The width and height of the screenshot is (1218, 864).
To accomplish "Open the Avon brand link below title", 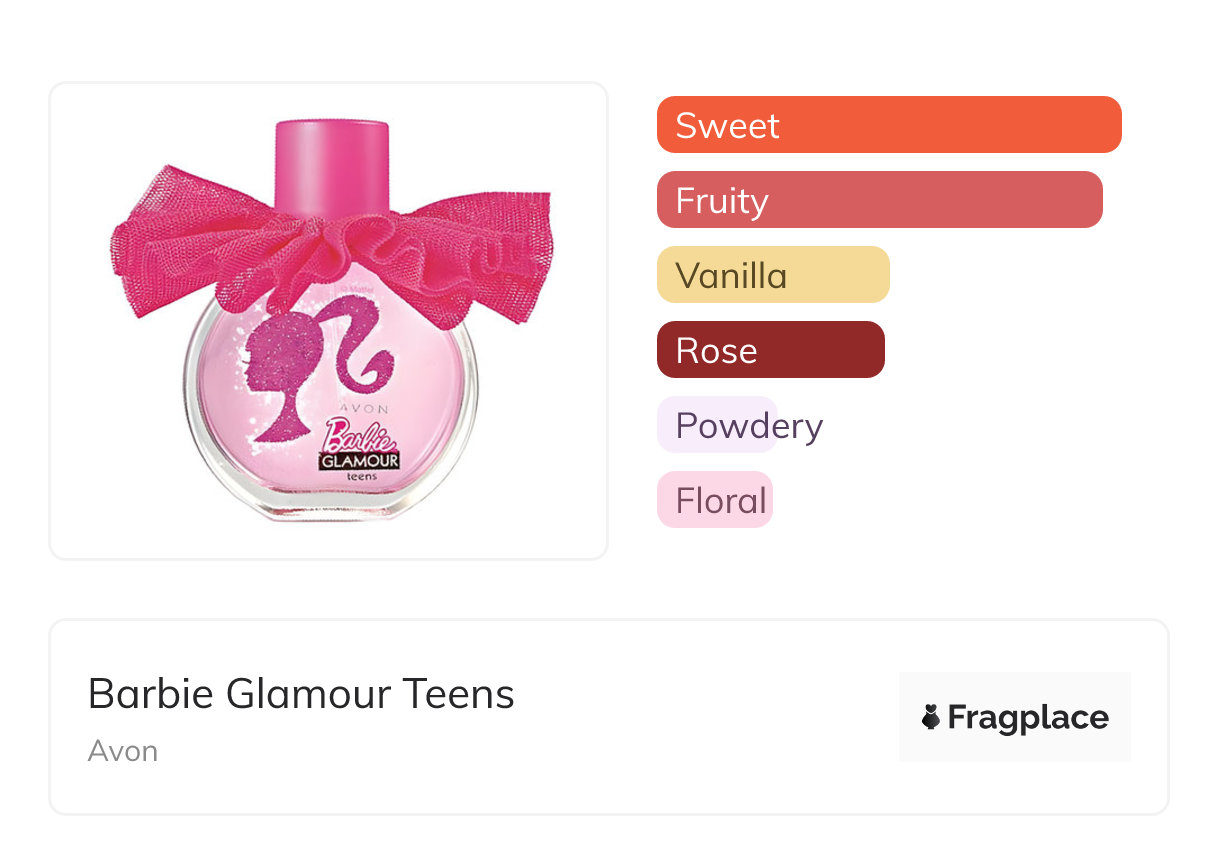I will click(x=123, y=751).
